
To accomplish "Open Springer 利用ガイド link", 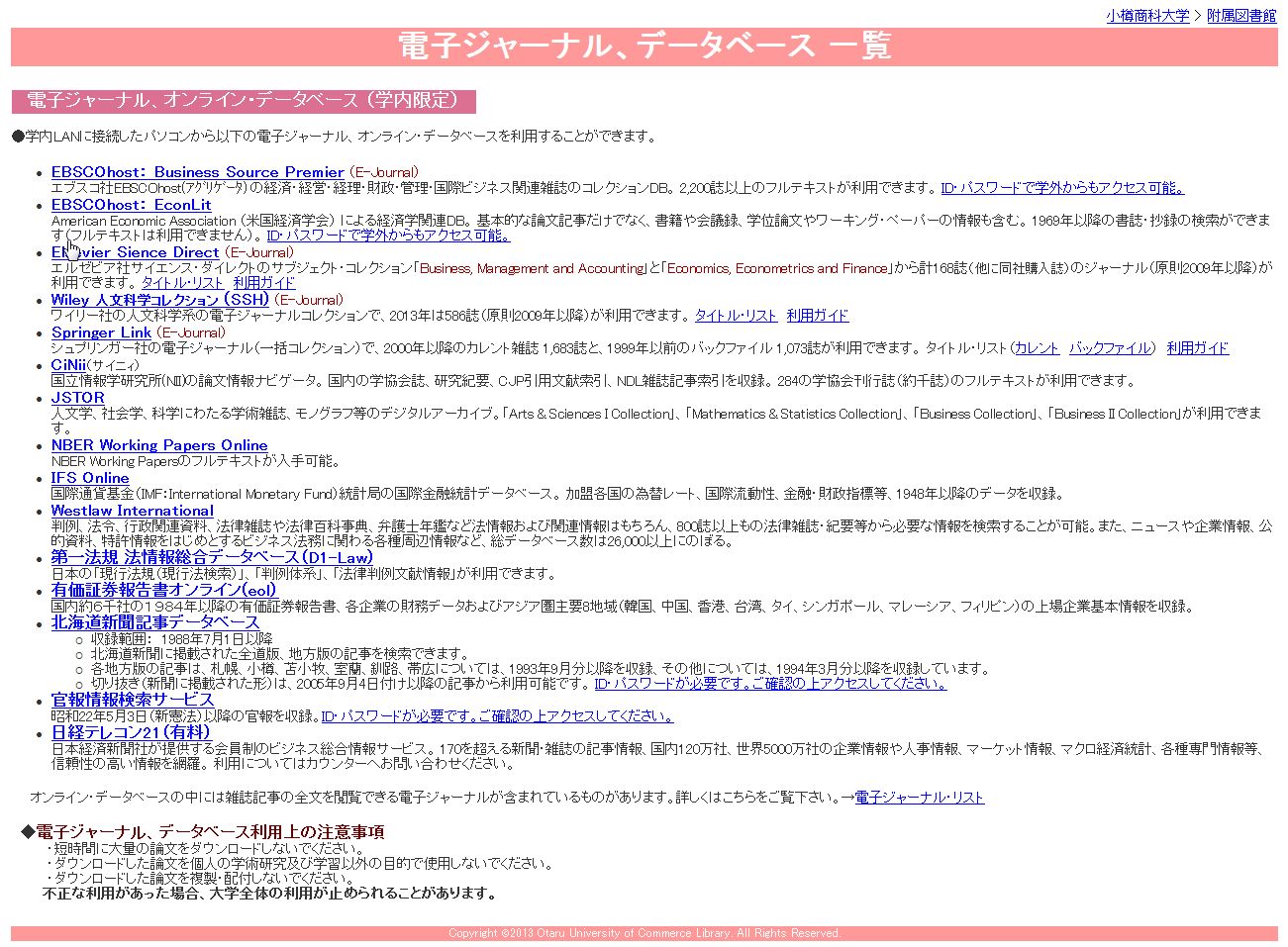I will [x=1198, y=348].
